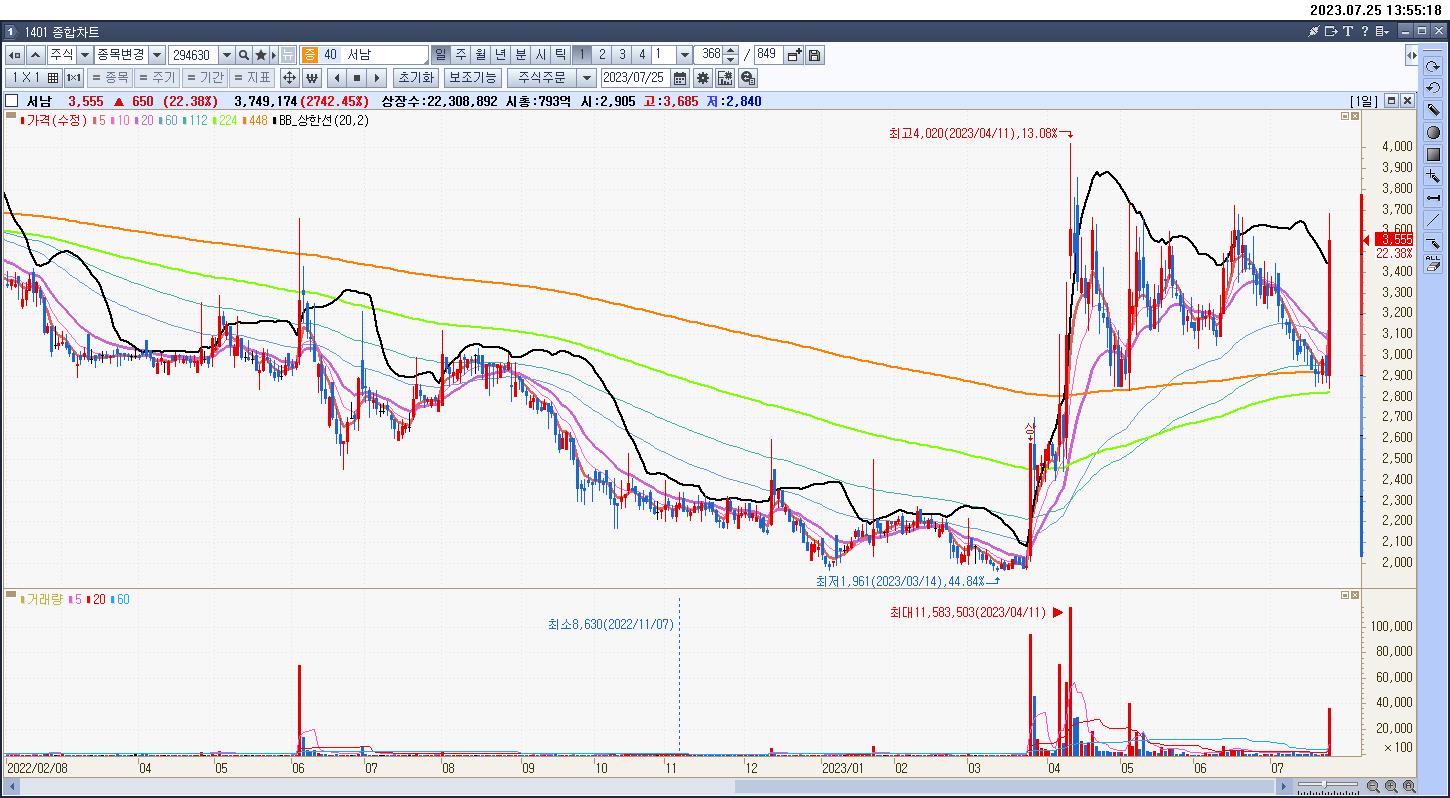Zoom out the chart with minus magnifier
The width and height of the screenshot is (1450, 798).
click(1373, 786)
